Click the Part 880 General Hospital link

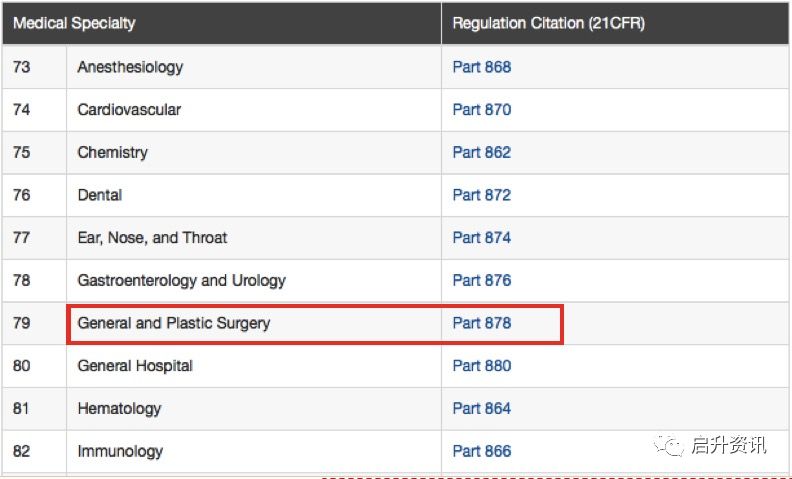[481, 366]
